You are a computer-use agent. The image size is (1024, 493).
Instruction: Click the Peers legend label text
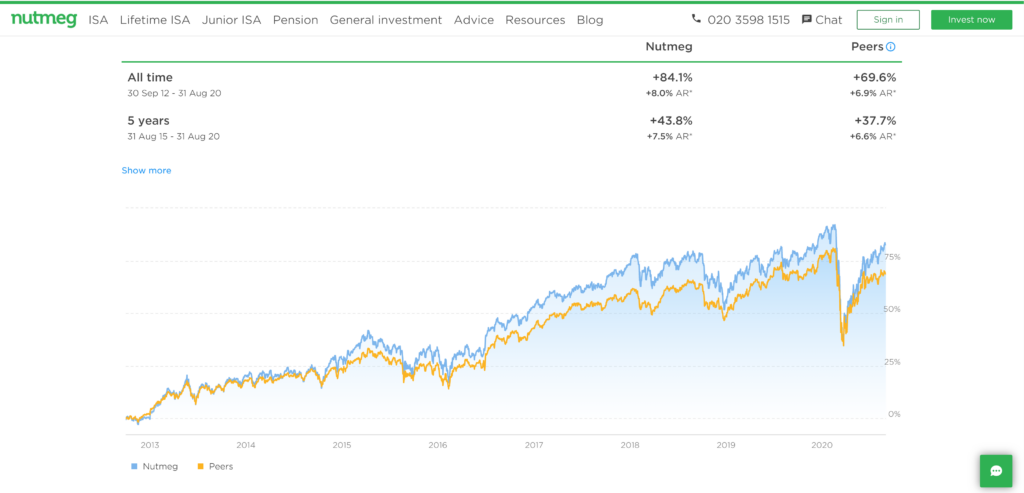tap(220, 466)
